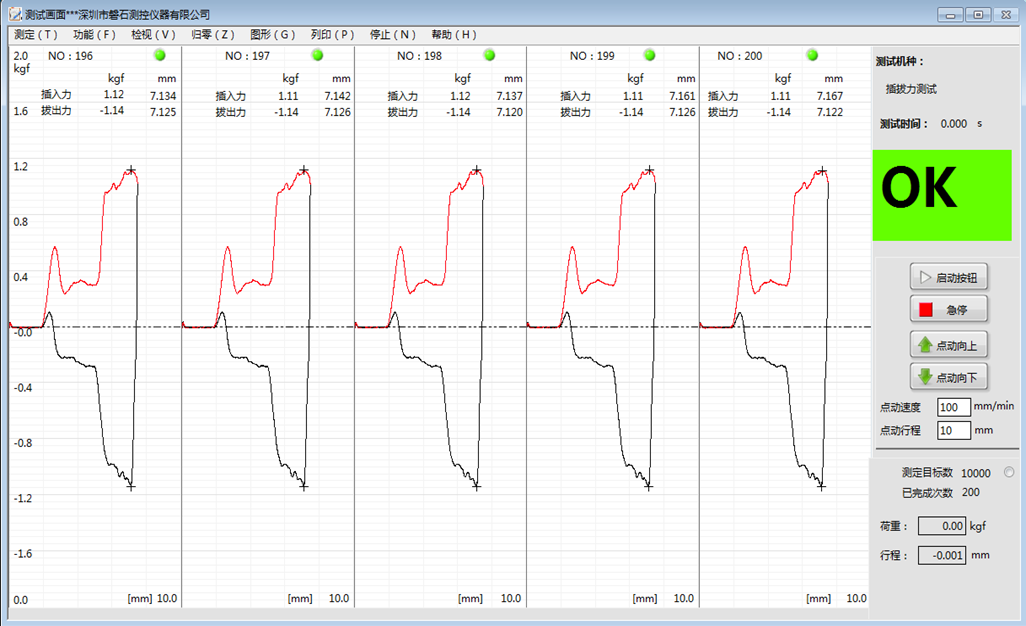
Task: Click the green status light for NO:199
Action: [649, 55]
